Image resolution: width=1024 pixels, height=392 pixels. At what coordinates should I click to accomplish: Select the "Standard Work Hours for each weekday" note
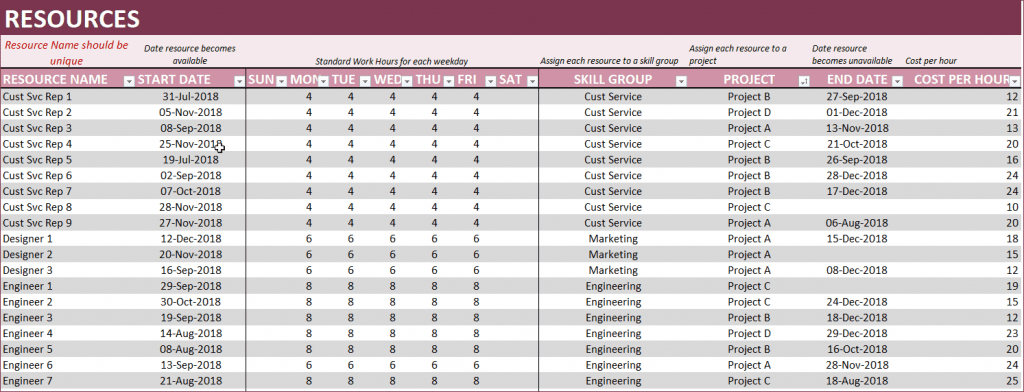pos(392,61)
